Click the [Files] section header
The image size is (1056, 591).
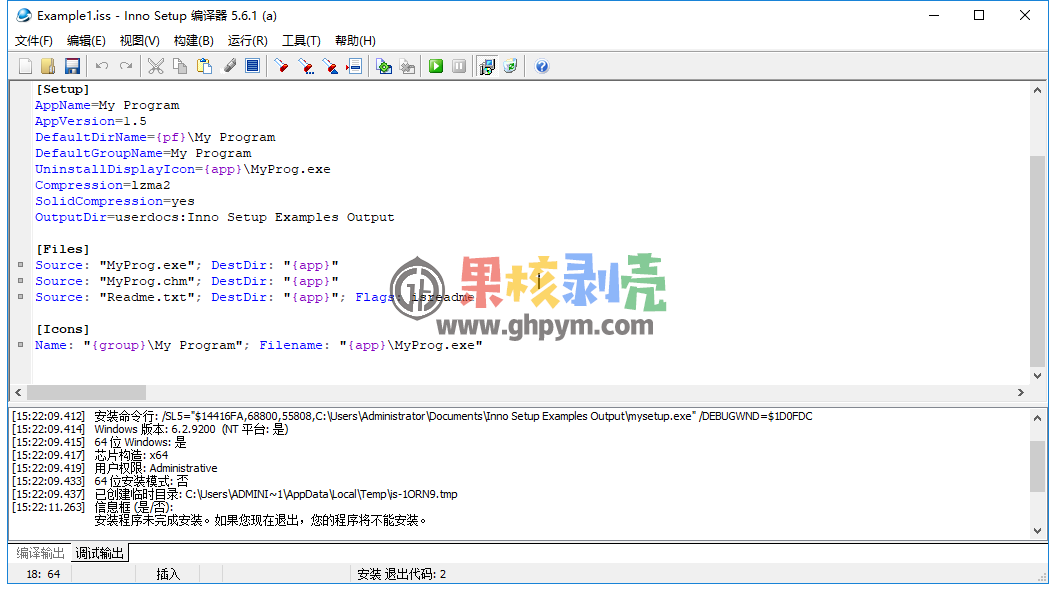coord(63,249)
